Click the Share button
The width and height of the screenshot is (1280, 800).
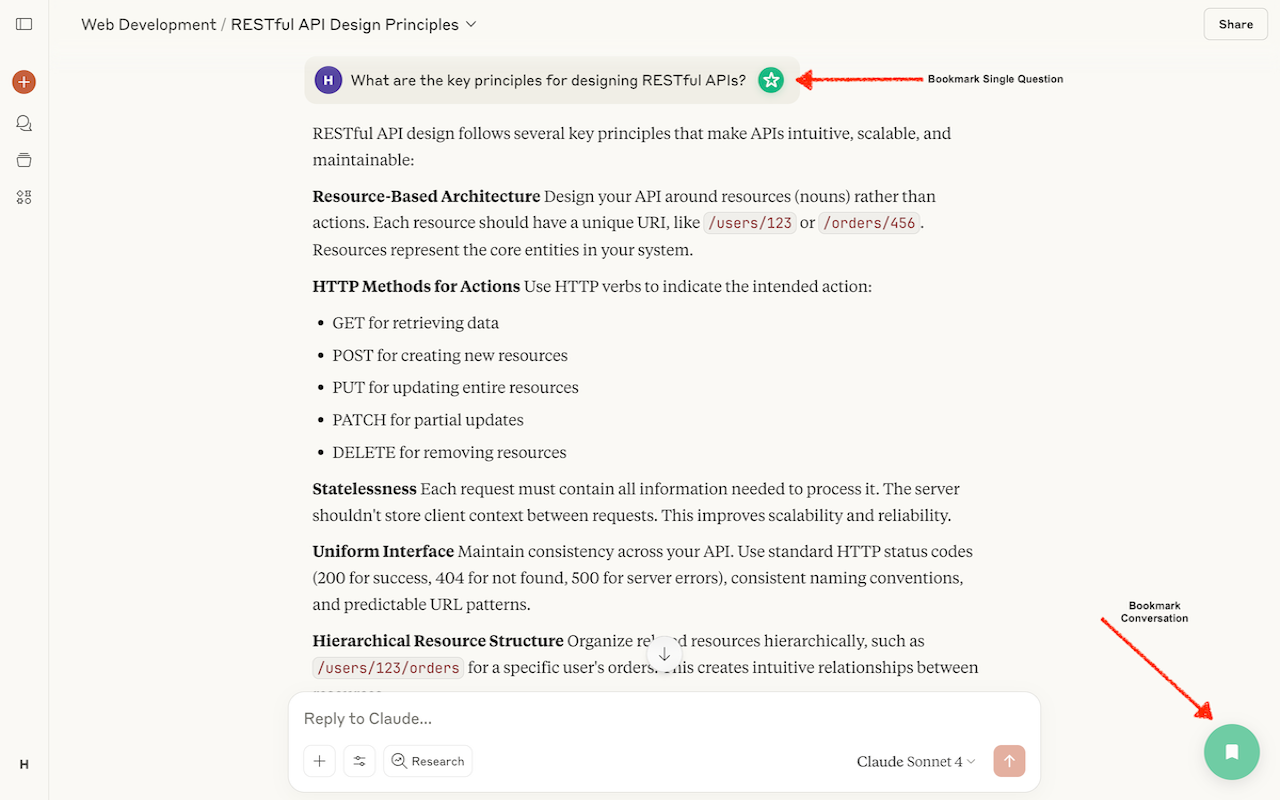(x=1235, y=24)
